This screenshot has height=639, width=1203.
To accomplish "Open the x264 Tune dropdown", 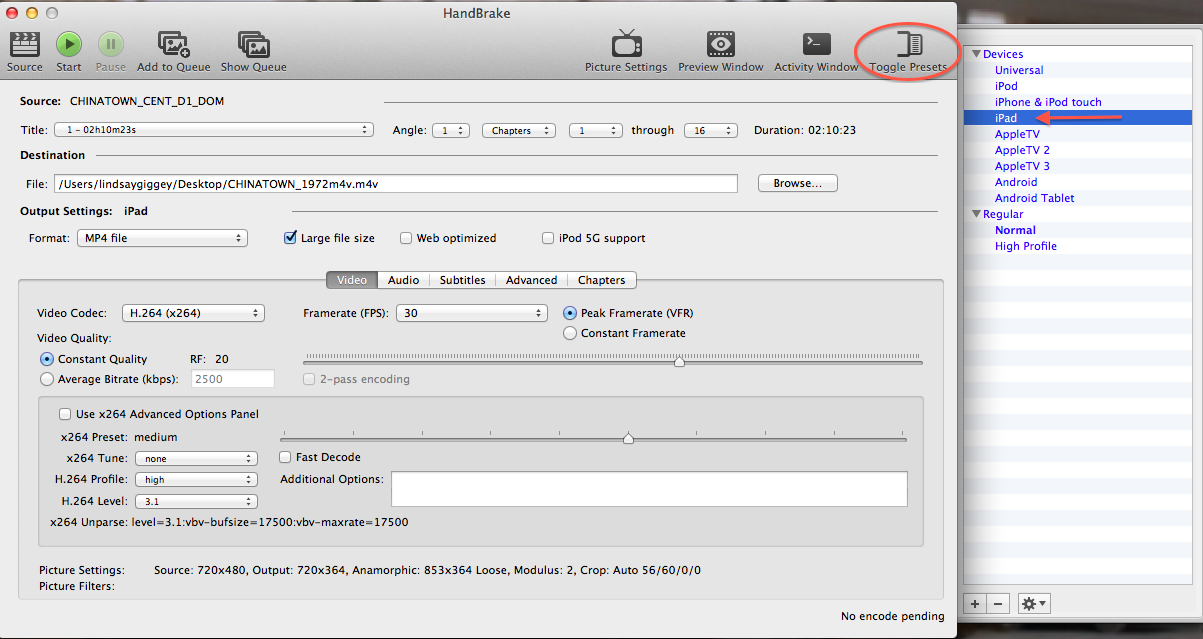I will (196, 458).
